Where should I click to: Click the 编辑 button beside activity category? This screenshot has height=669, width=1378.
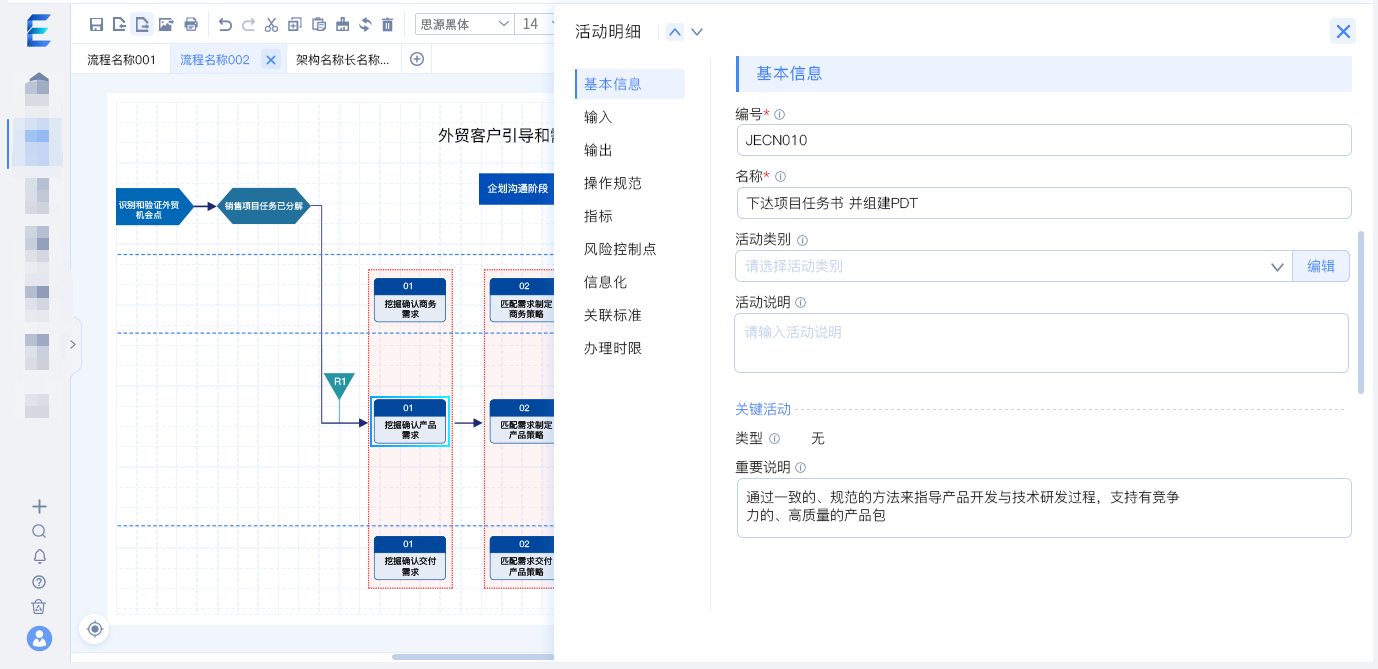(1320, 266)
